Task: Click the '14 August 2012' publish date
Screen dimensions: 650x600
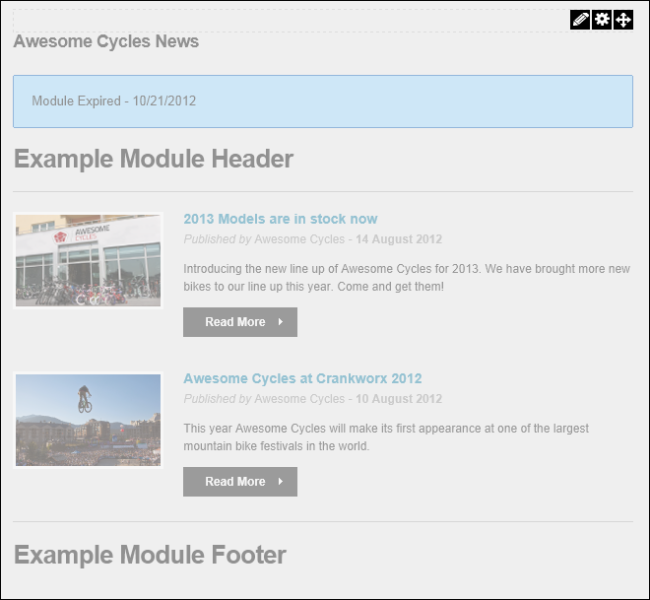Action: tap(399, 239)
